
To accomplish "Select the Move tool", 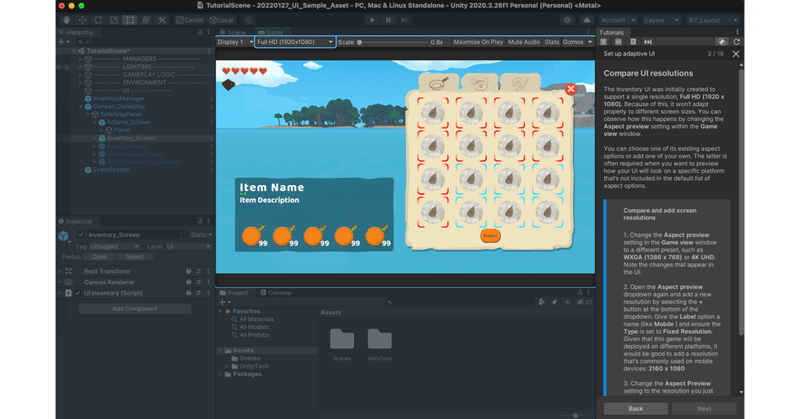I will 82,20.
